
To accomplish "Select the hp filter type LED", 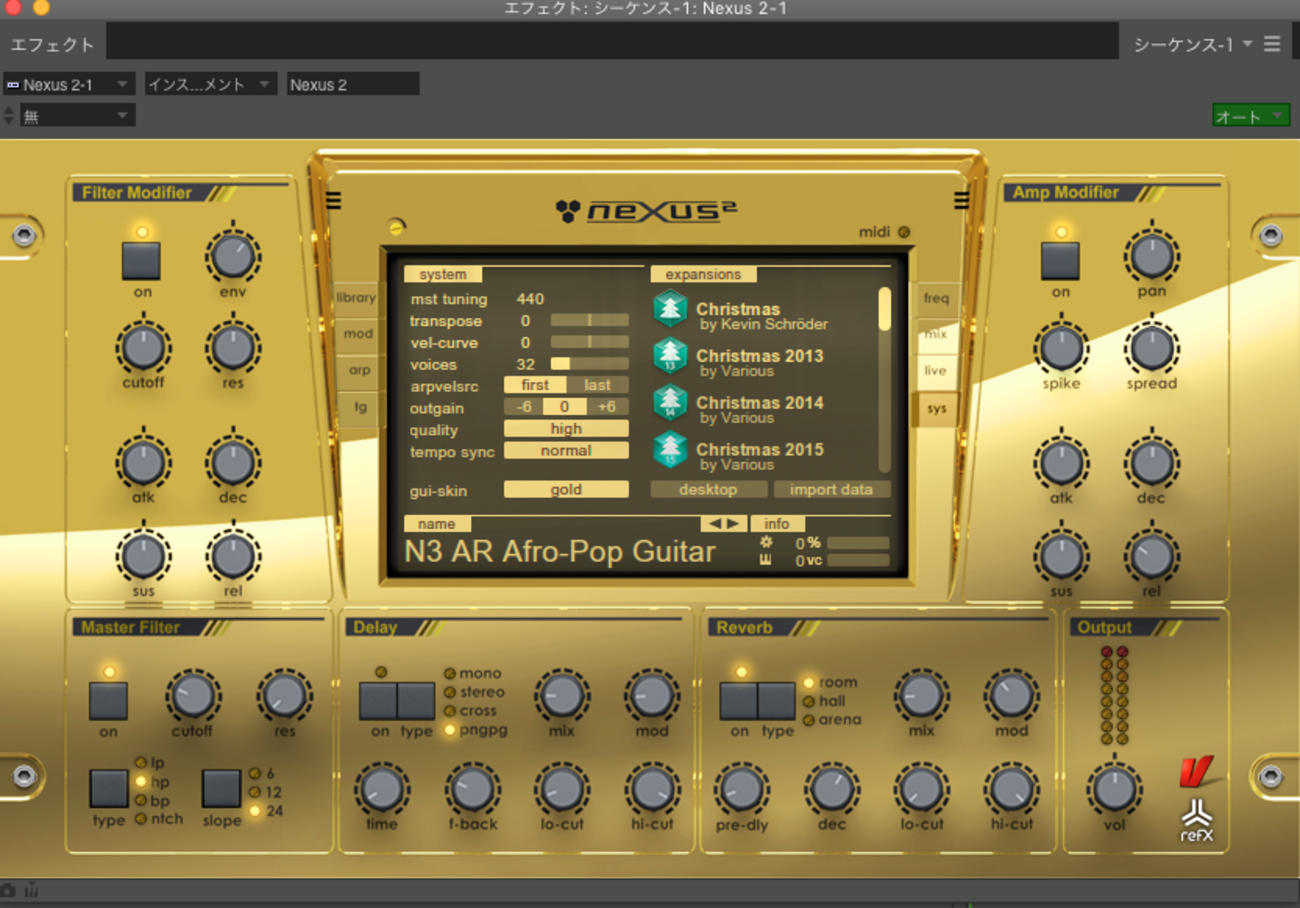I will pyautogui.click(x=141, y=782).
